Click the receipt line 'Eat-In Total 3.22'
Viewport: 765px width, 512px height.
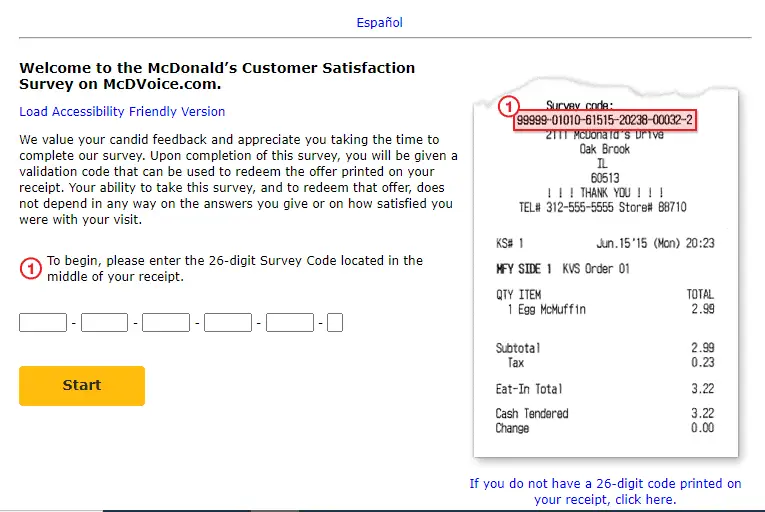pyautogui.click(x=605, y=389)
